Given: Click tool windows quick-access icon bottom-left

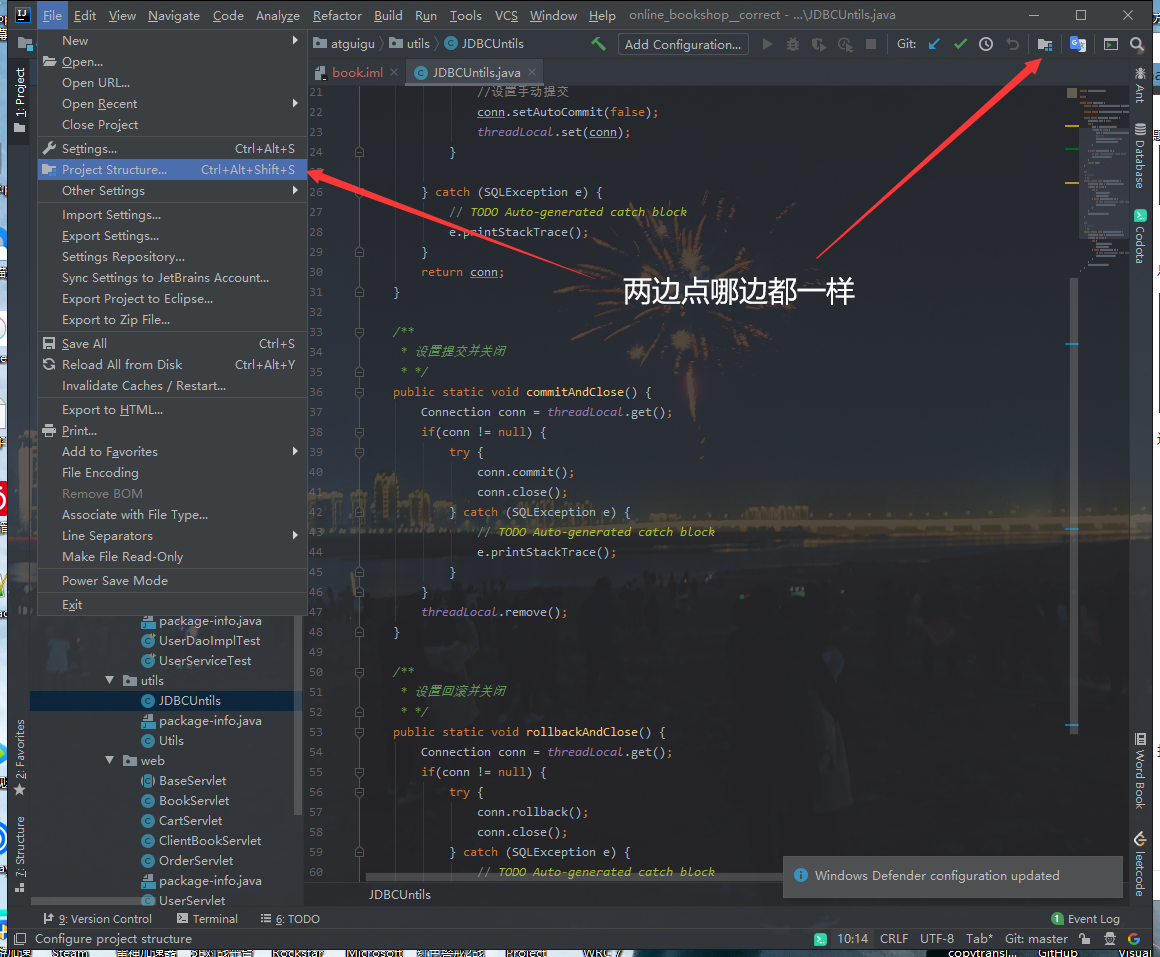Looking at the screenshot, I should pyautogui.click(x=20, y=939).
